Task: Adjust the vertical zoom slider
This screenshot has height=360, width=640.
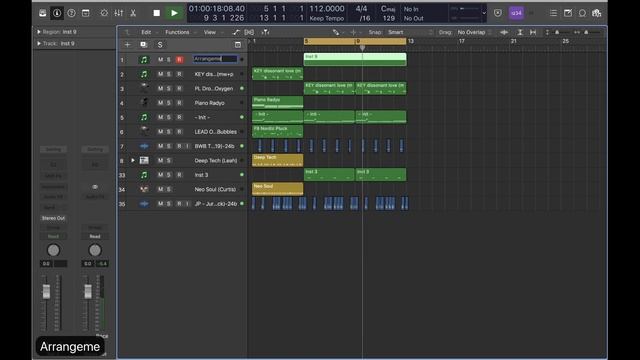Action: (x=558, y=32)
